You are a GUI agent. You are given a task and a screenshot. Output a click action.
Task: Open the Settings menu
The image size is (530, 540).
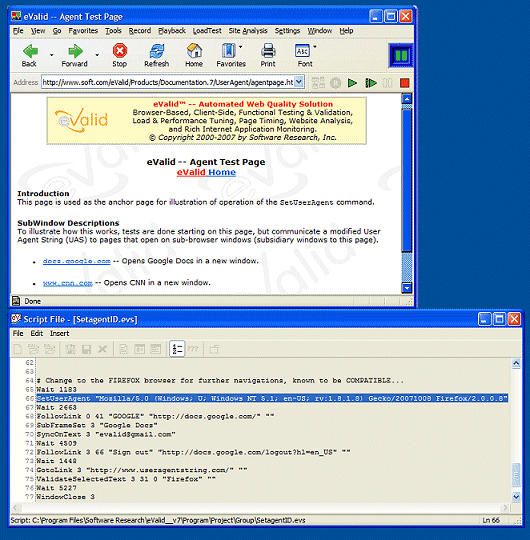[x=287, y=31]
